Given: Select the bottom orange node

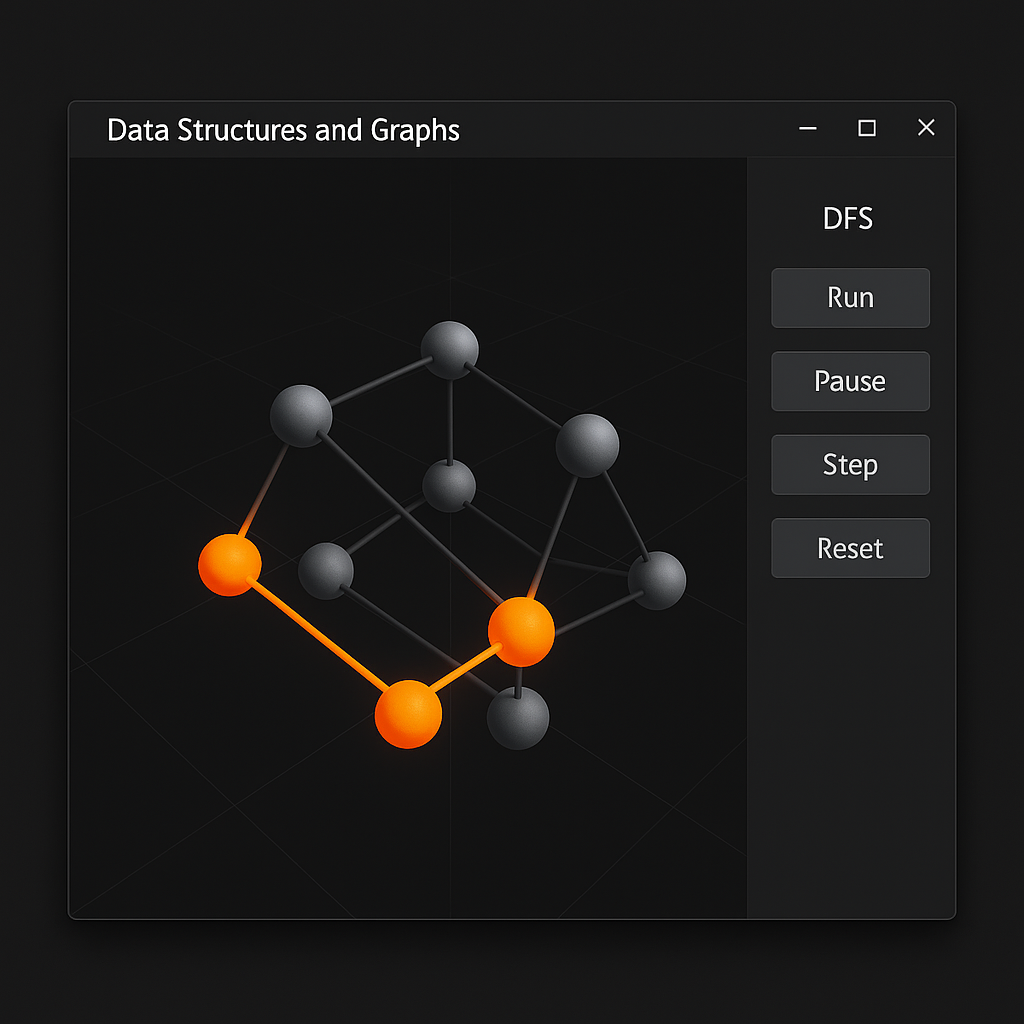Looking at the screenshot, I should point(408,714).
